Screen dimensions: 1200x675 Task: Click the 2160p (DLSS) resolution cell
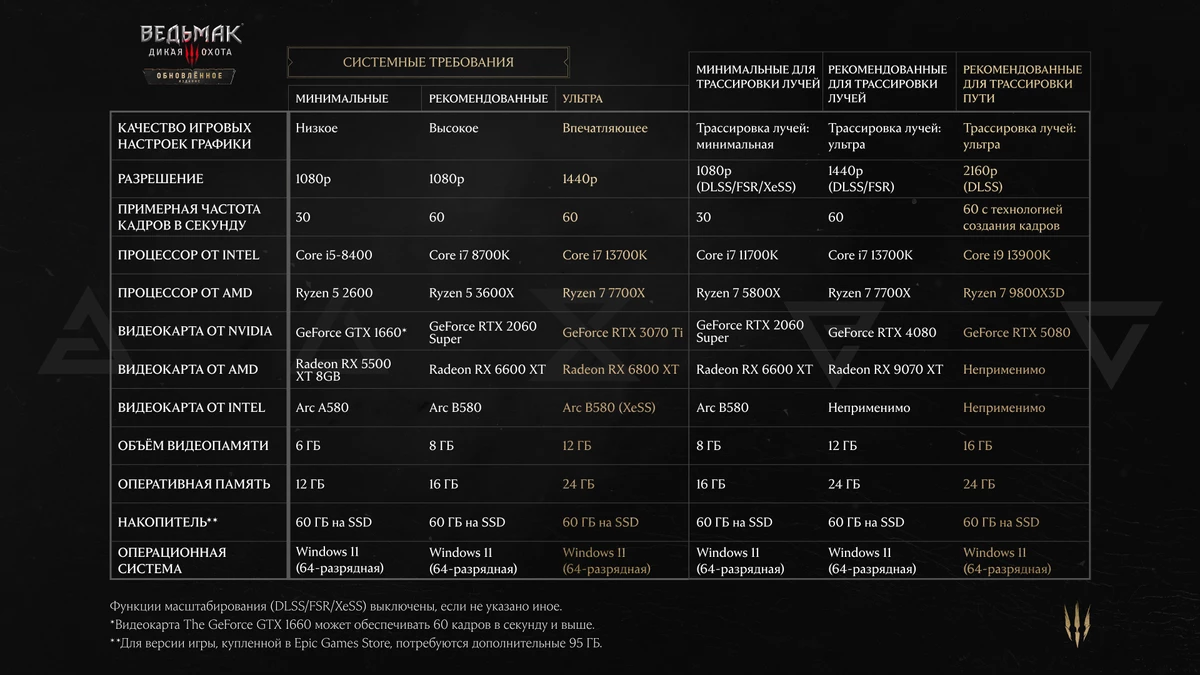coord(984,178)
